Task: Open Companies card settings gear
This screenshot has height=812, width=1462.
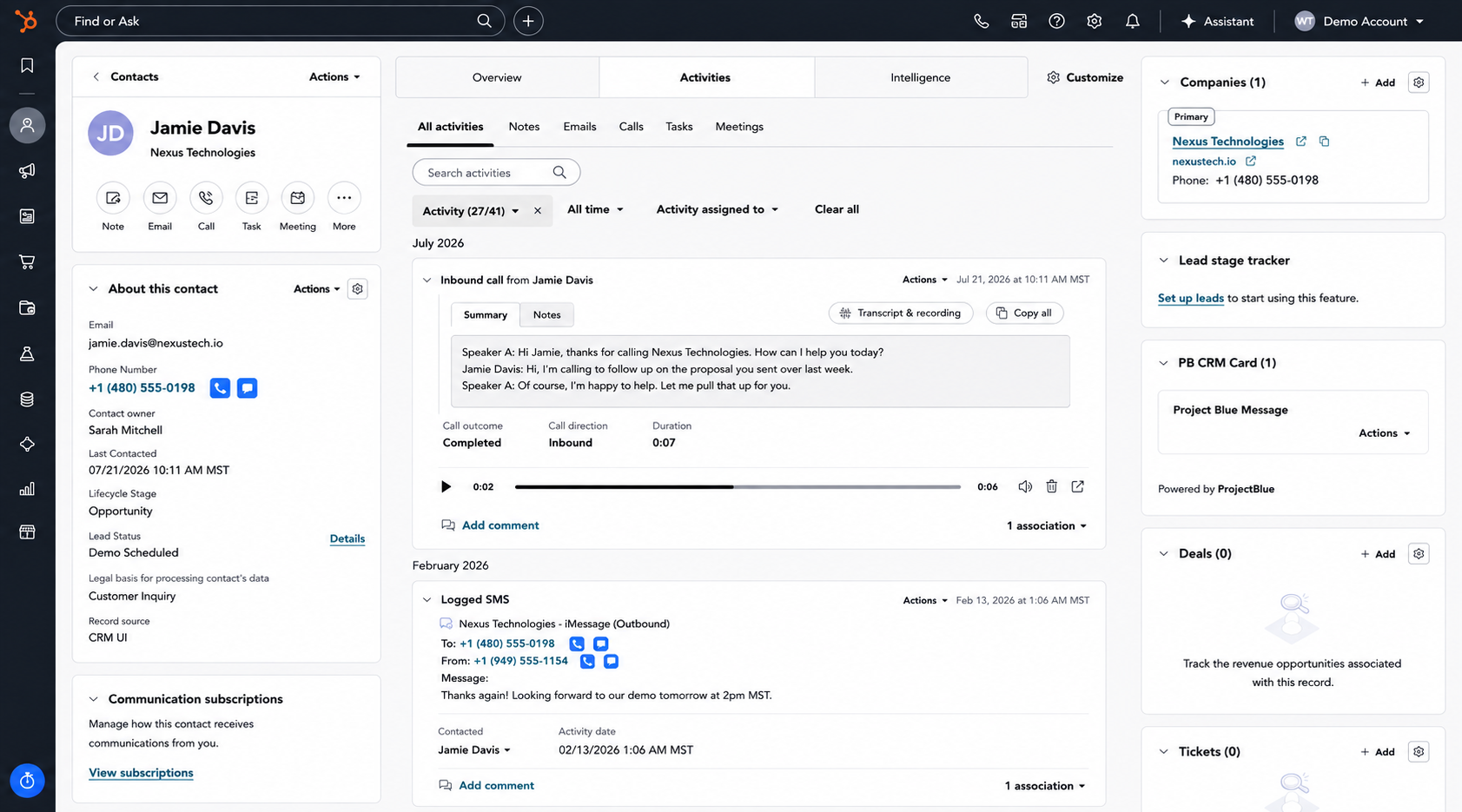Action: click(x=1419, y=83)
